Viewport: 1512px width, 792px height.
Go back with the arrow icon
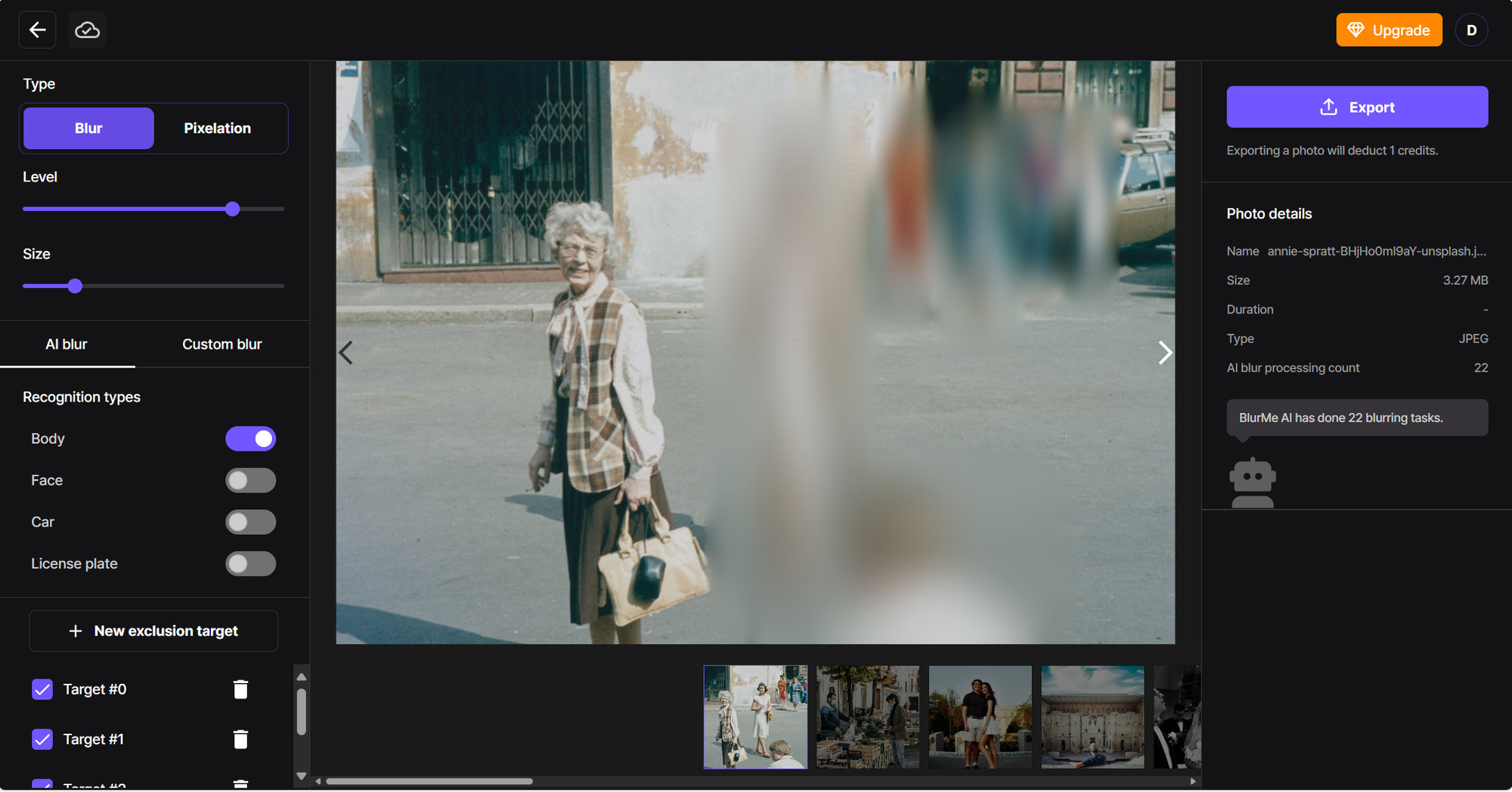37,30
